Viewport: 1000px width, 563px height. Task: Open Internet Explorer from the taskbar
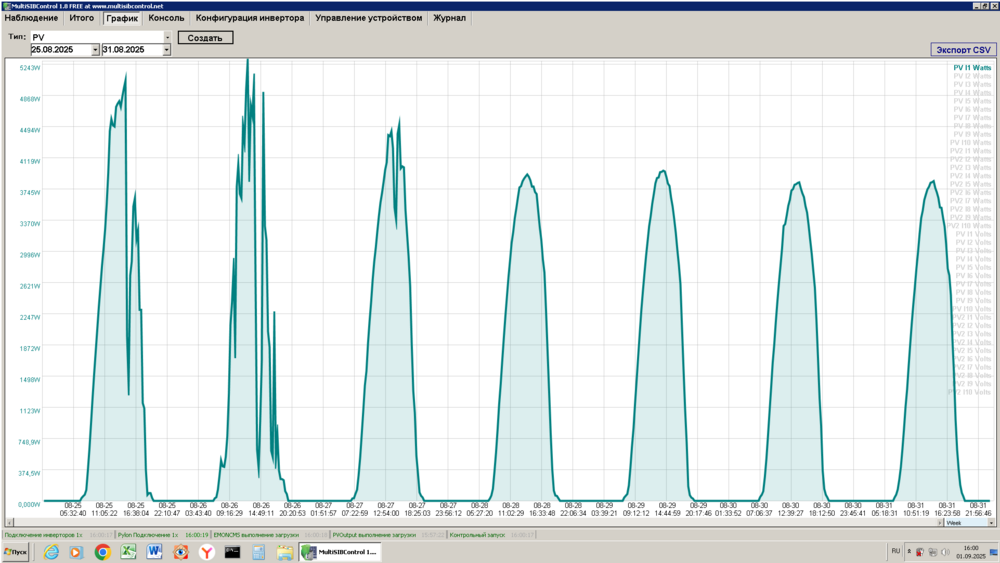pyautogui.click(x=50, y=552)
